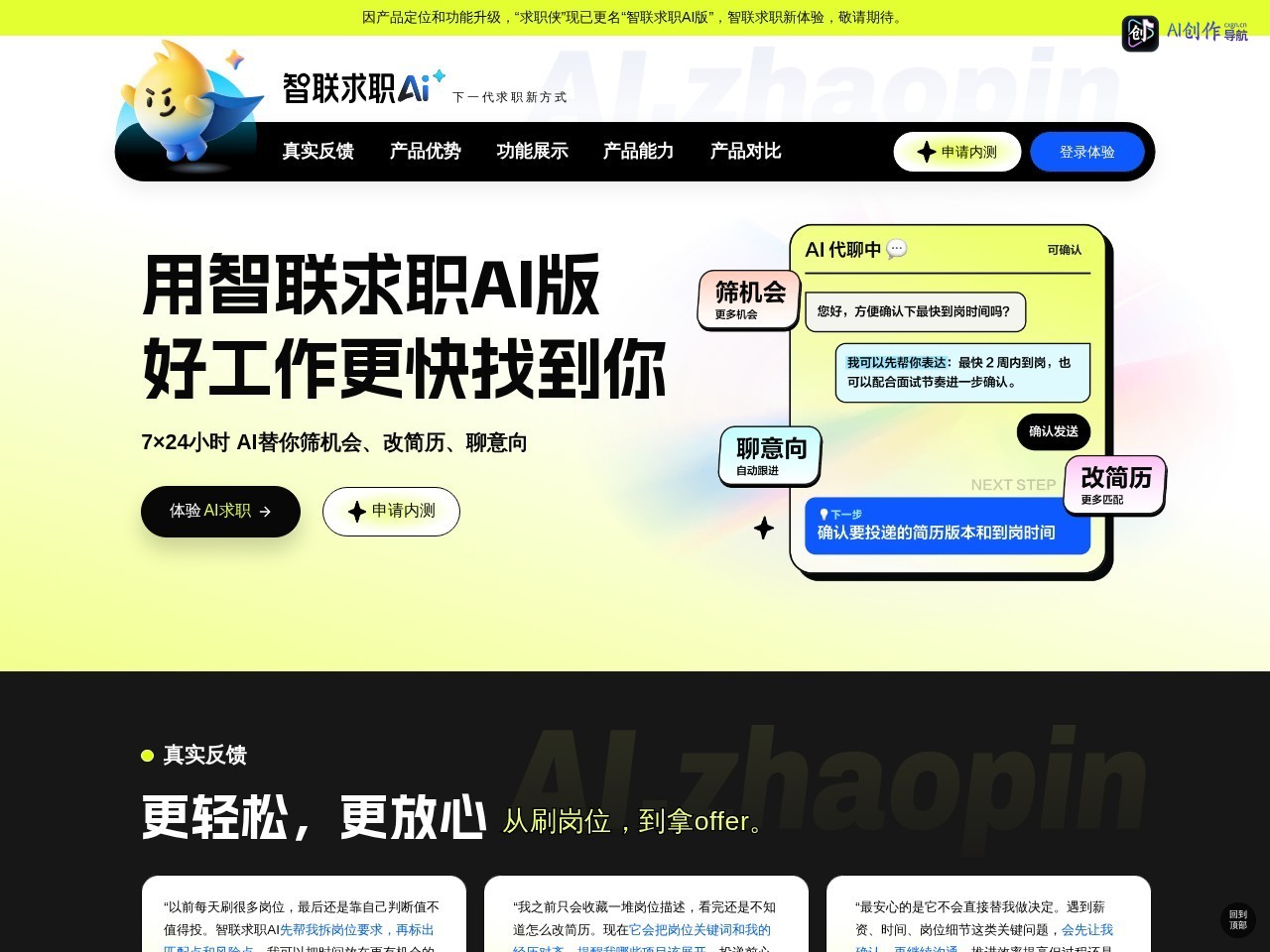This screenshot has height=952, width=1270.
Task: Open the 真实反馈 nav item
Action: pyautogui.click(x=318, y=151)
